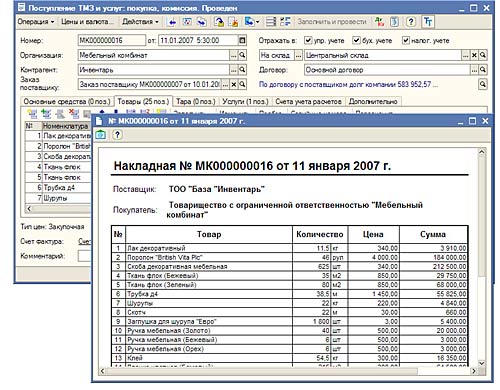Click the checklist settings toolbar icon
500x390 pixels.
(x=285, y=22)
